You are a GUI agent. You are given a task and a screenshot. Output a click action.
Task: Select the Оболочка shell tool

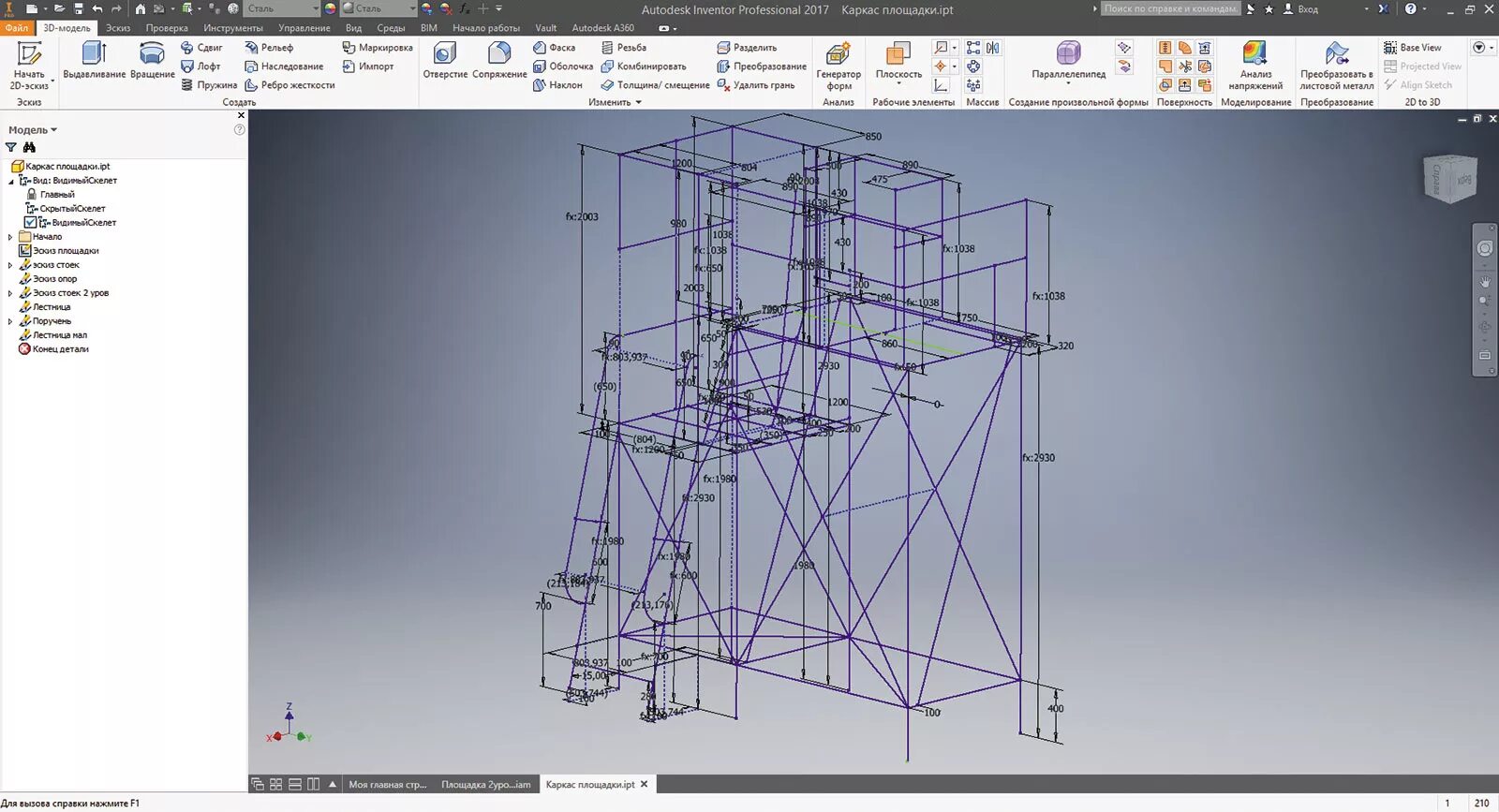tap(563, 66)
